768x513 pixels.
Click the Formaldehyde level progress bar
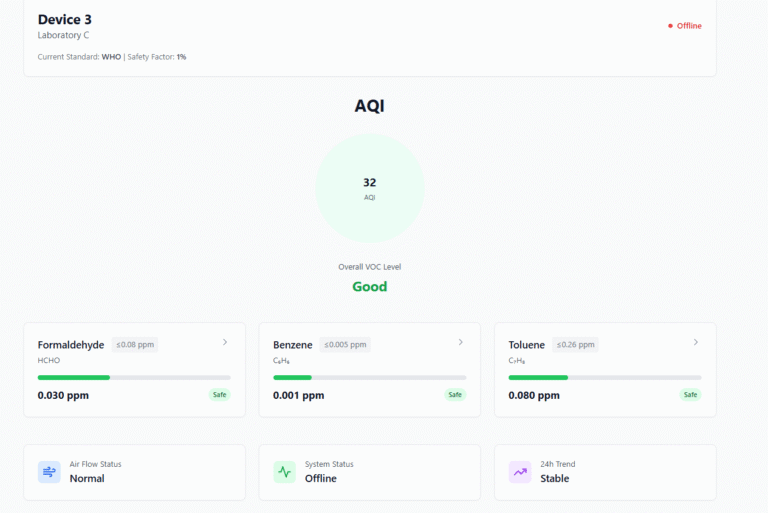click(x=134, y=377)
